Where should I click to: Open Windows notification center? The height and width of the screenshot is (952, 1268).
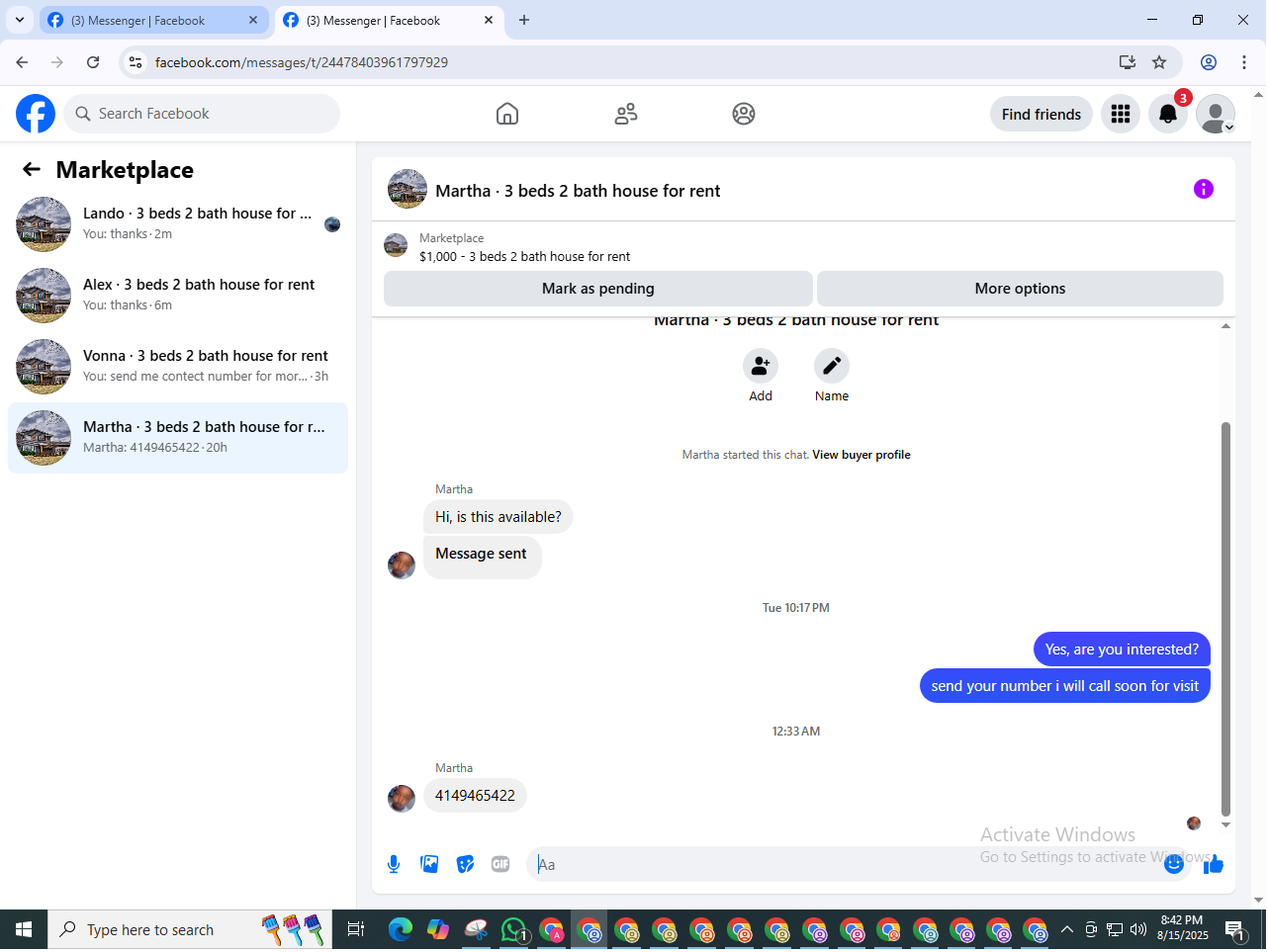(x=1235, y=929)
